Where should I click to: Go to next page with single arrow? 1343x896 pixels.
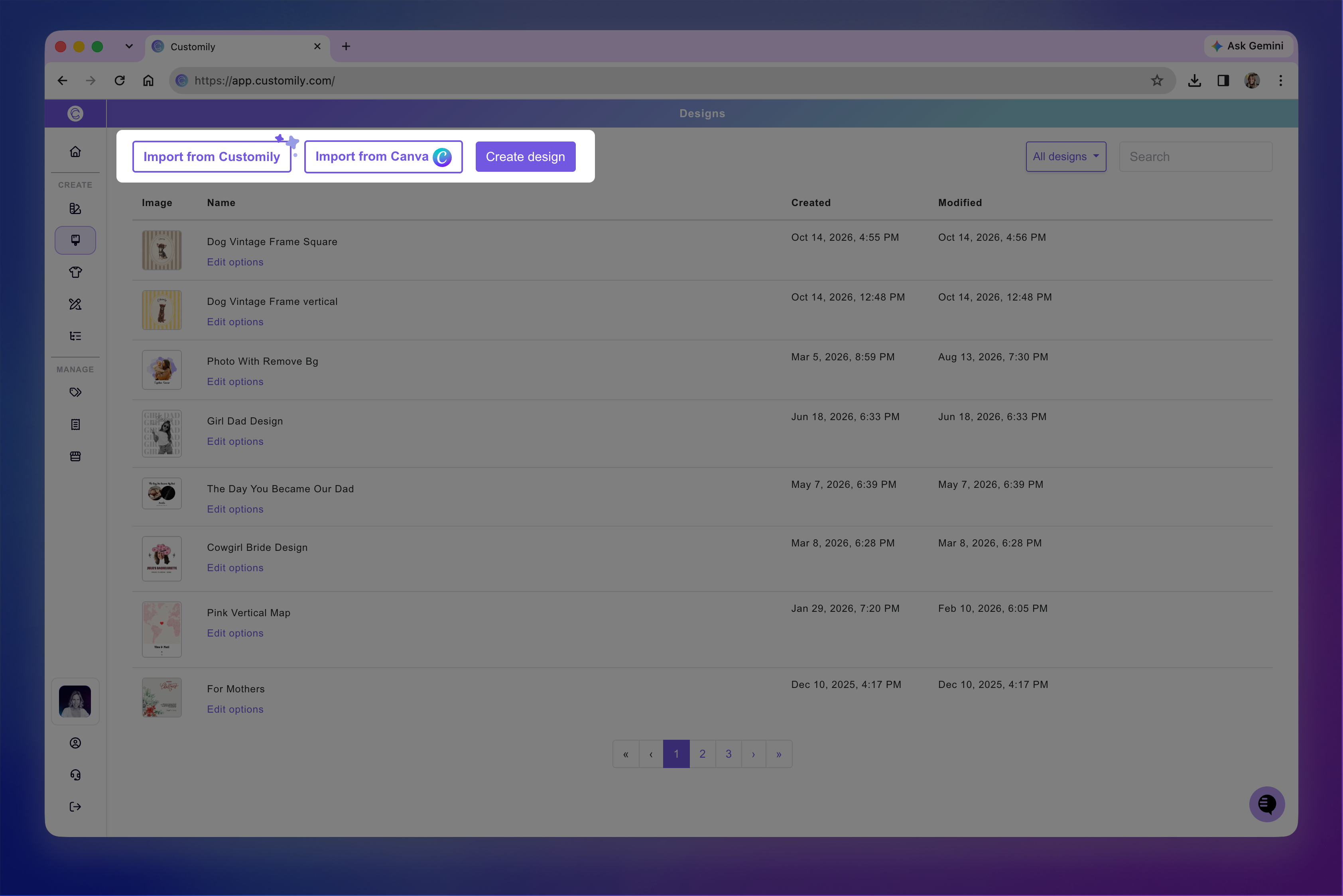(754, 754)
